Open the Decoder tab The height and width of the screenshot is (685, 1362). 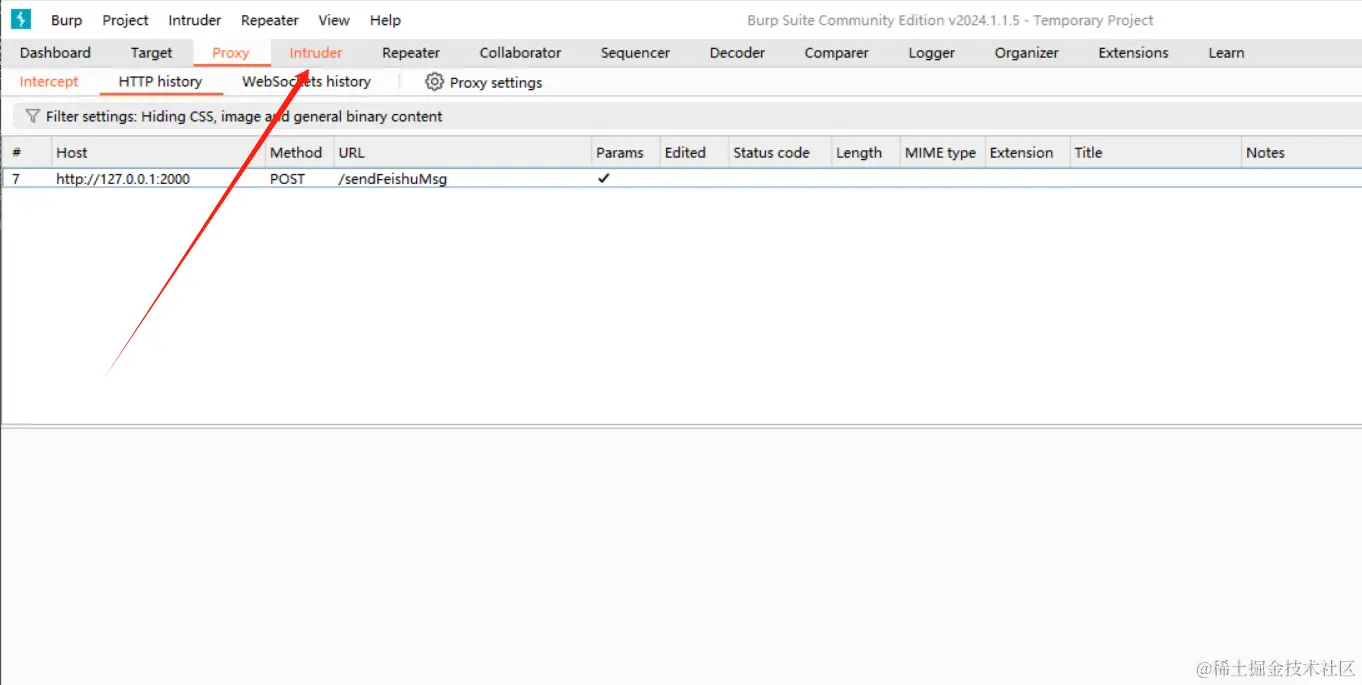coord(737,53)
